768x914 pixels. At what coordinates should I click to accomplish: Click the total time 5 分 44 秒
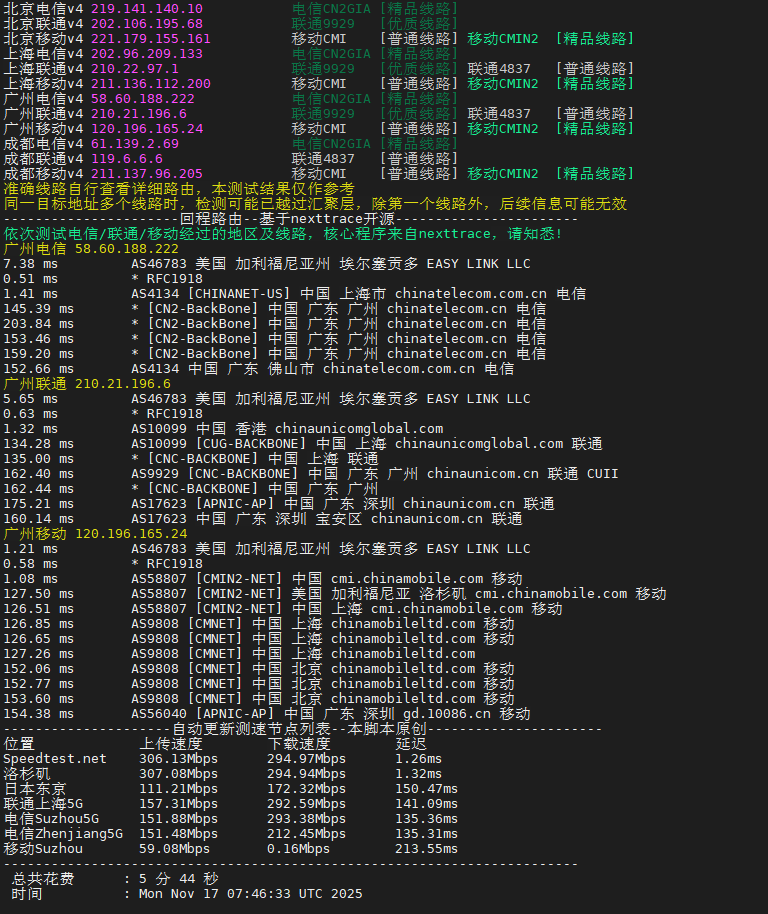pyautogui.click(x=170, y=878)
